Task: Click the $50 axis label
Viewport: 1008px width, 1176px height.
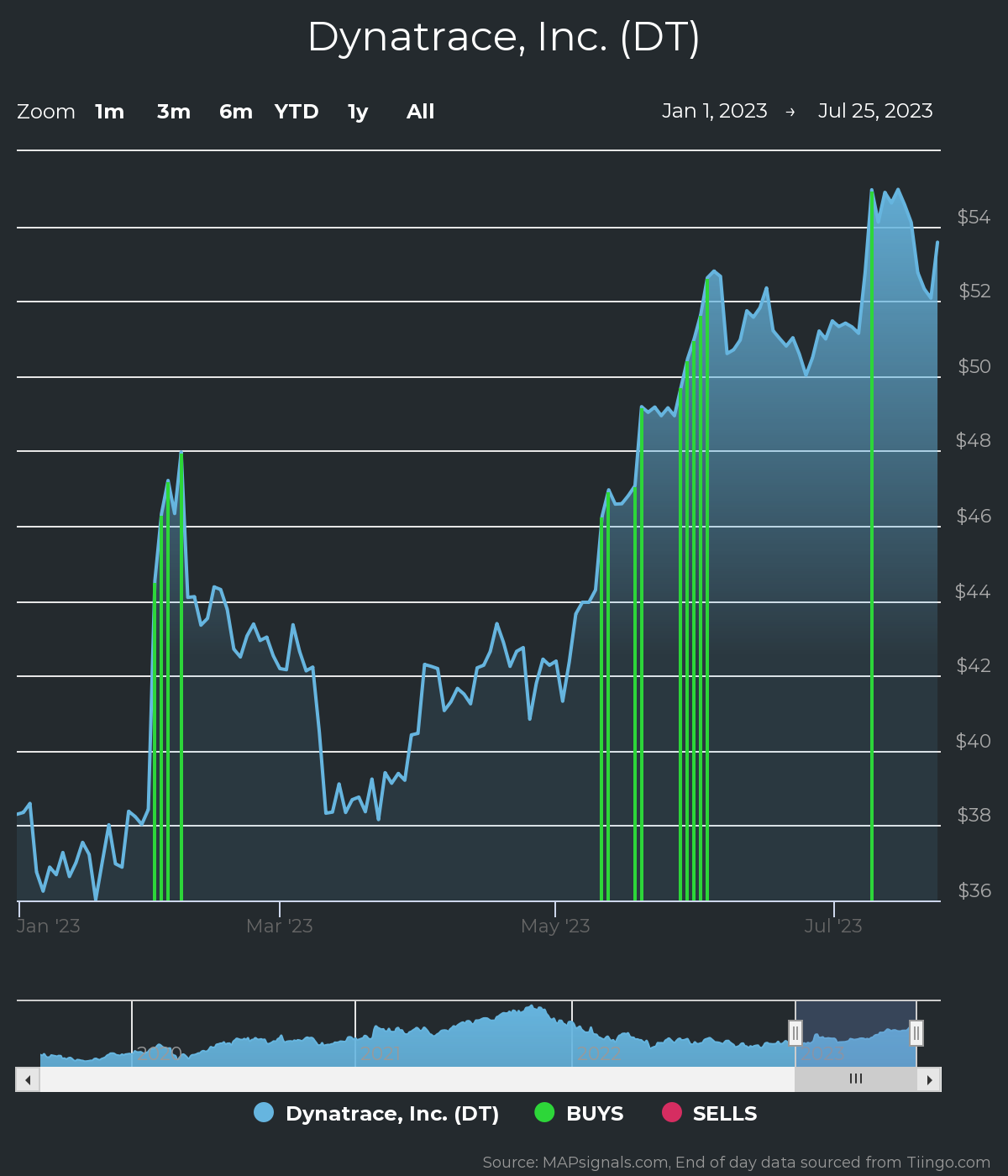Action: pos(974,367)
